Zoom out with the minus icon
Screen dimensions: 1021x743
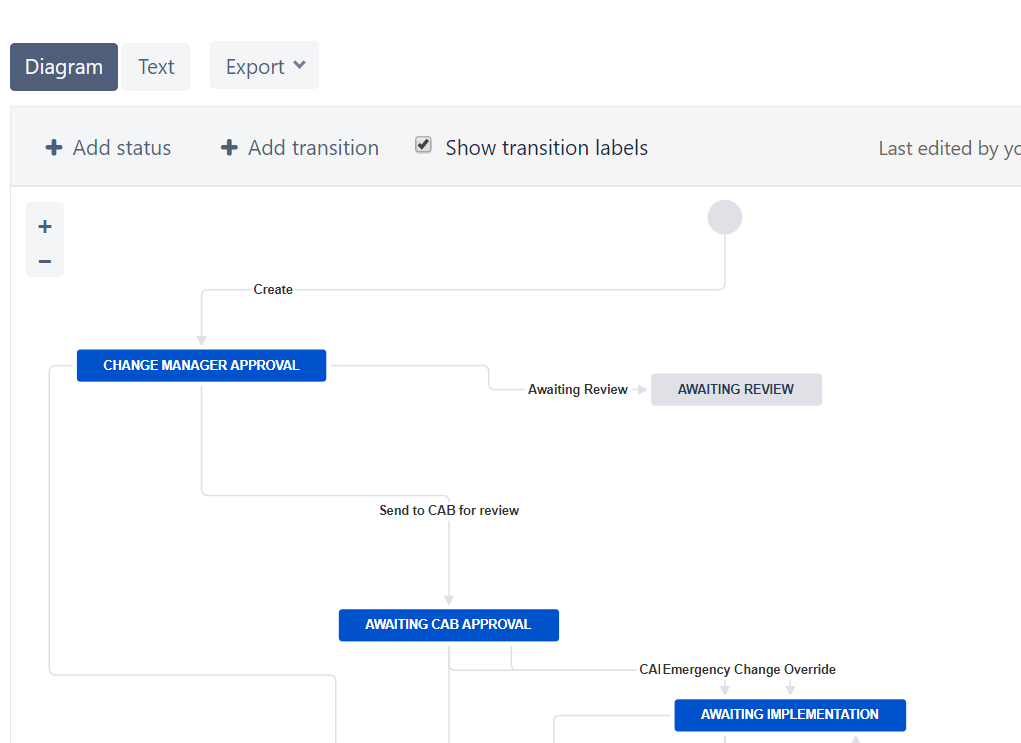pos(45,262)
